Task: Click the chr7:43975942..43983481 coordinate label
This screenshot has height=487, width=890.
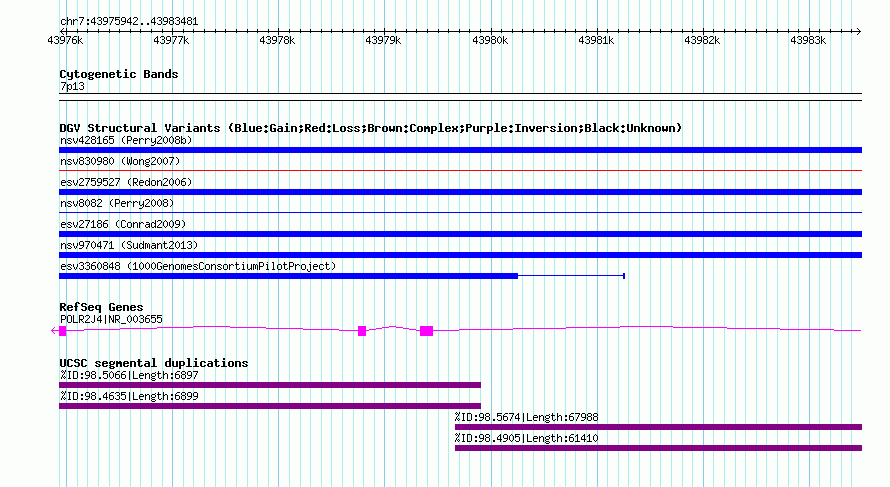Action: point(129,22)
